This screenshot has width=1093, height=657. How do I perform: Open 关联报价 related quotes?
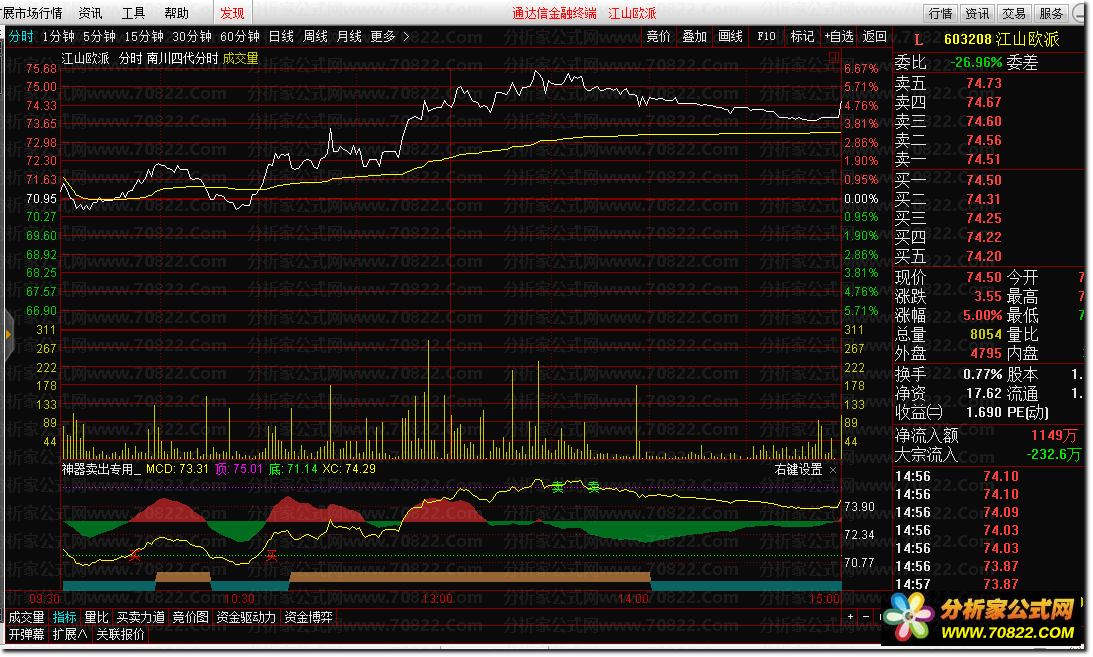coord(121,635)
